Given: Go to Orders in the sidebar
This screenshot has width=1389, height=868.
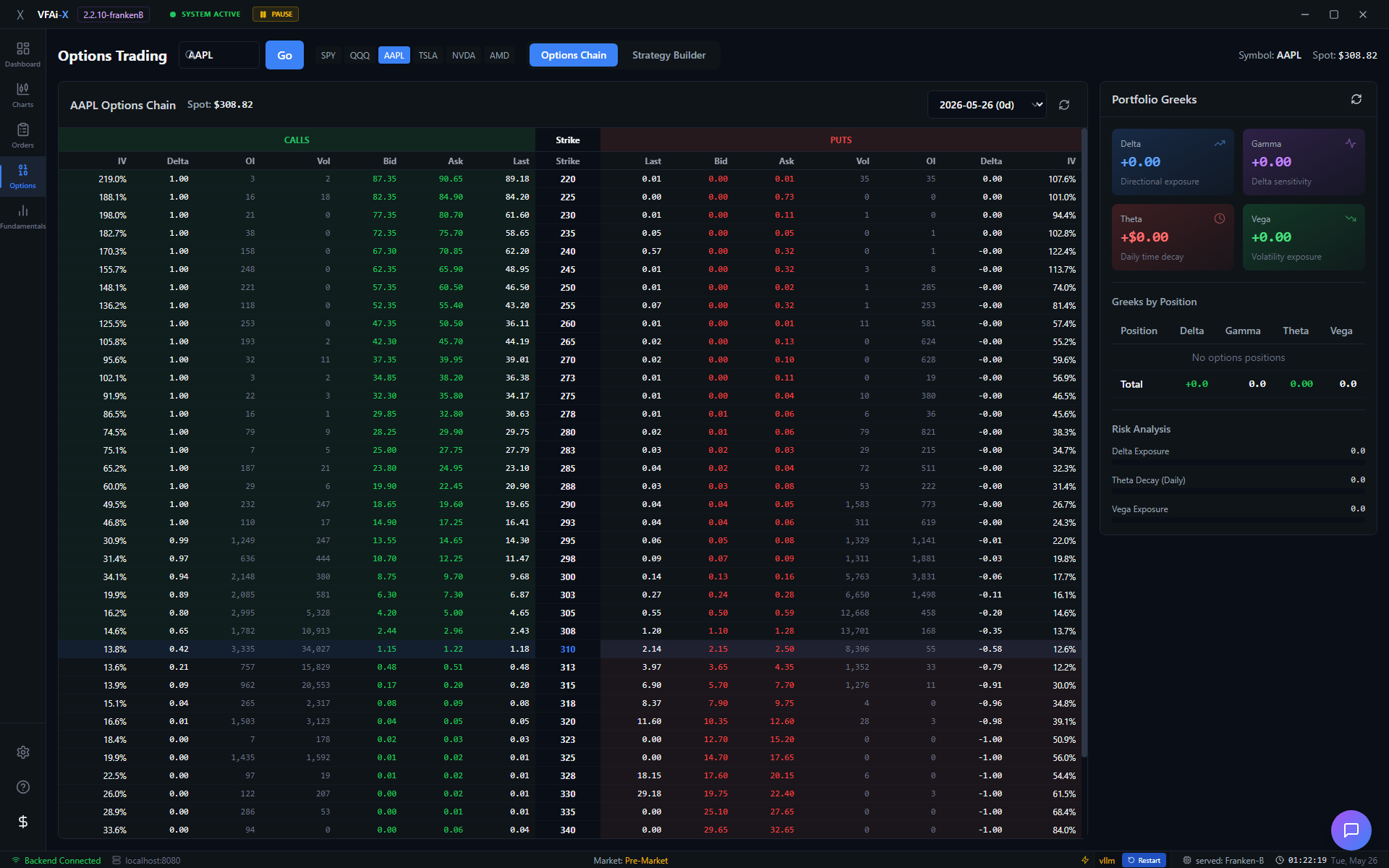Looking at the screenshot, I should tap(22, 135).
